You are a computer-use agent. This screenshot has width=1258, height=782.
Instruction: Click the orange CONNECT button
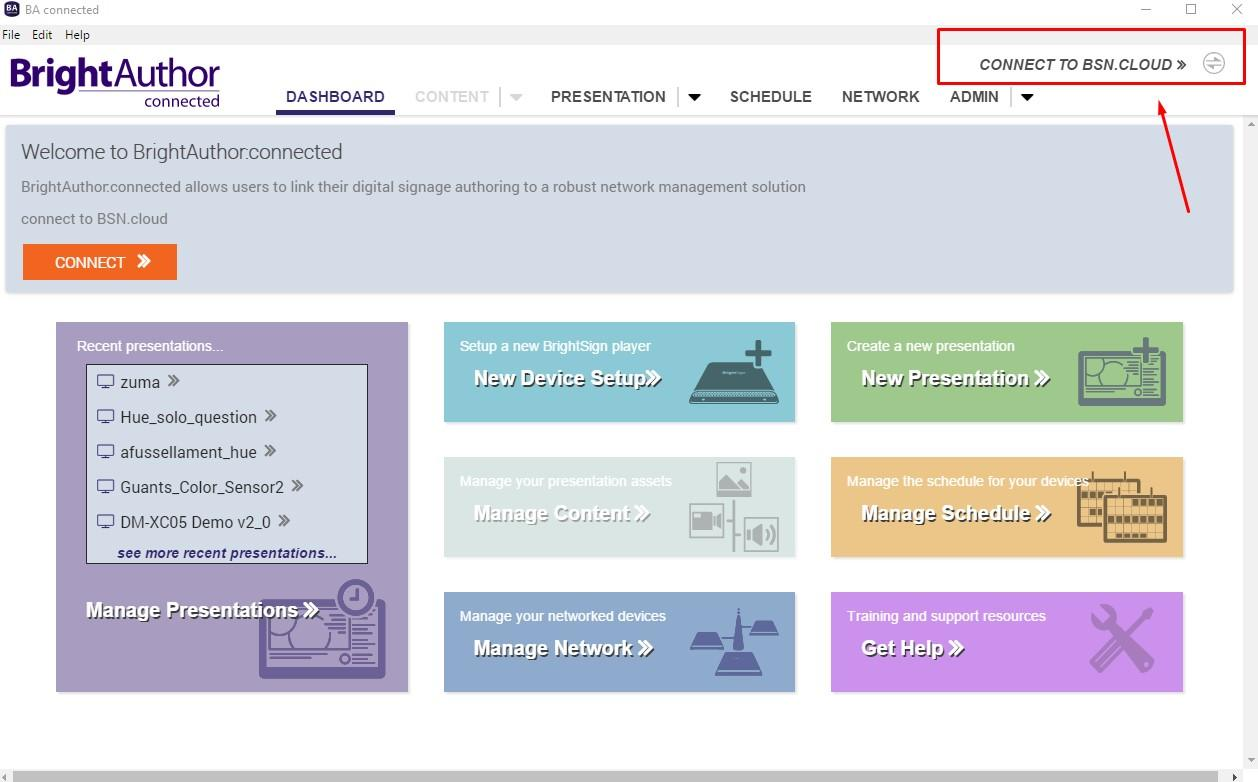tap(100, 262)
